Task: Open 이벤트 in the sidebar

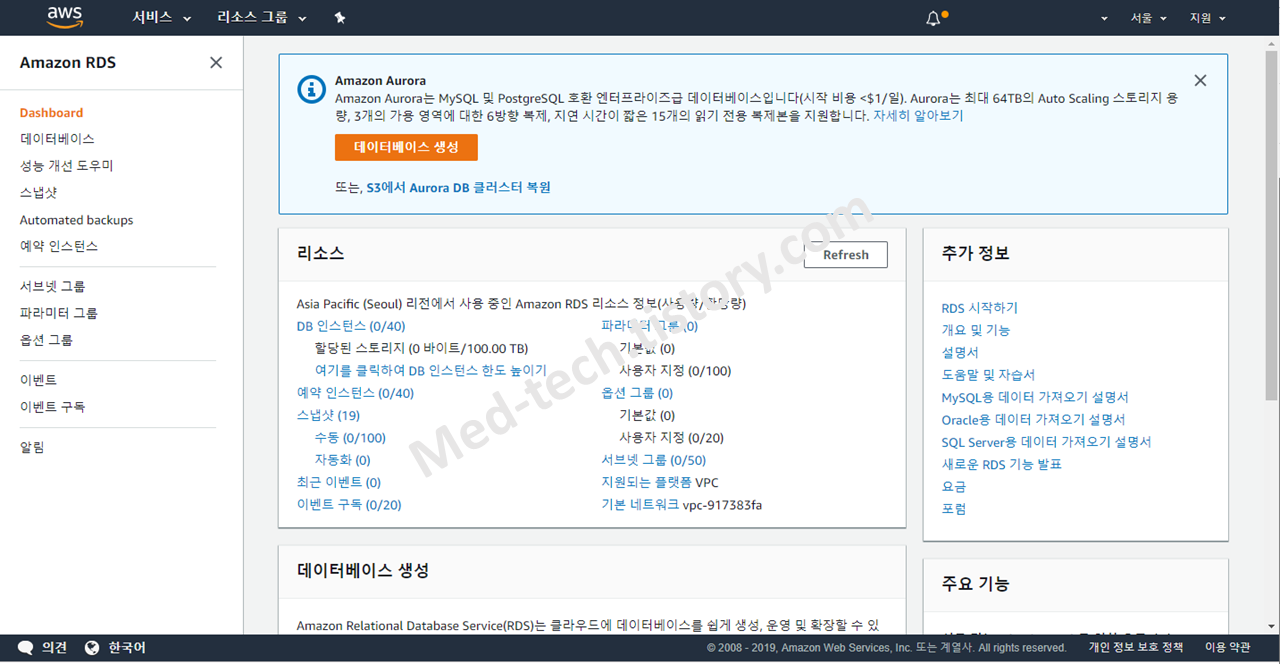Action: [x=38, y=380]
